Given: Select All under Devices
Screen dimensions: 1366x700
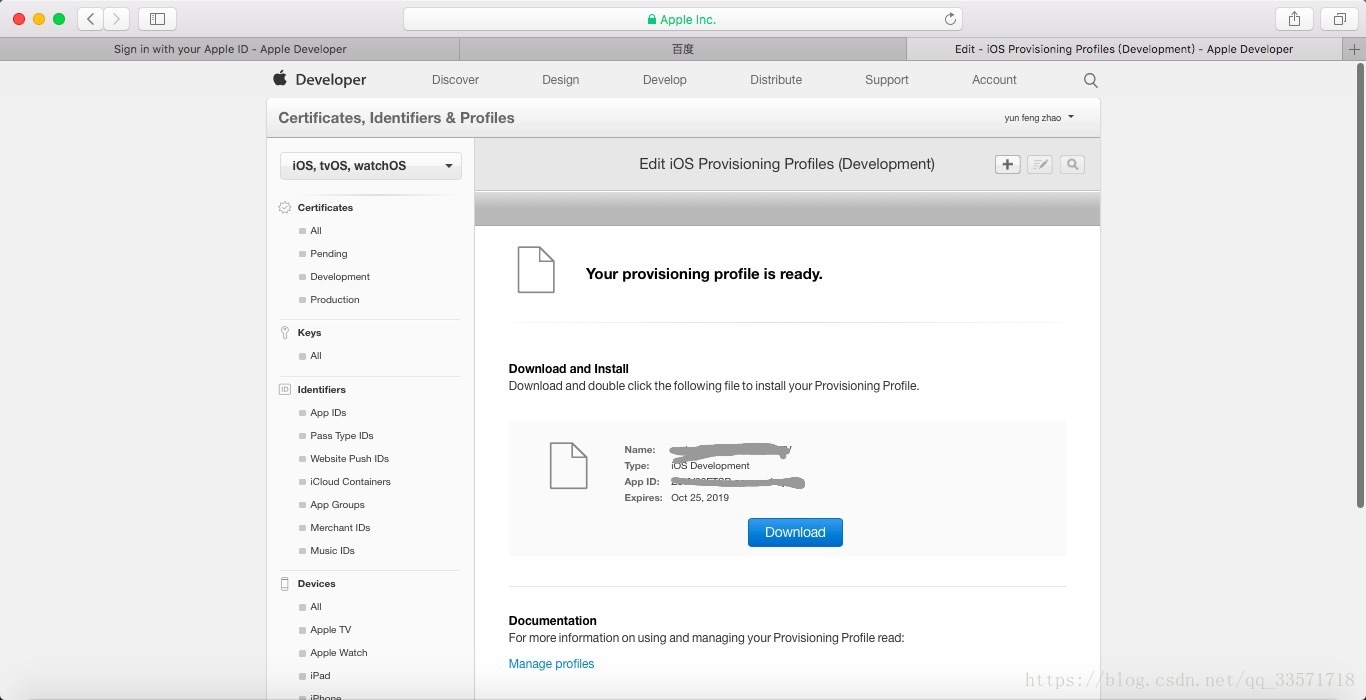Looking at the screenshot, I should pos(316,607).
